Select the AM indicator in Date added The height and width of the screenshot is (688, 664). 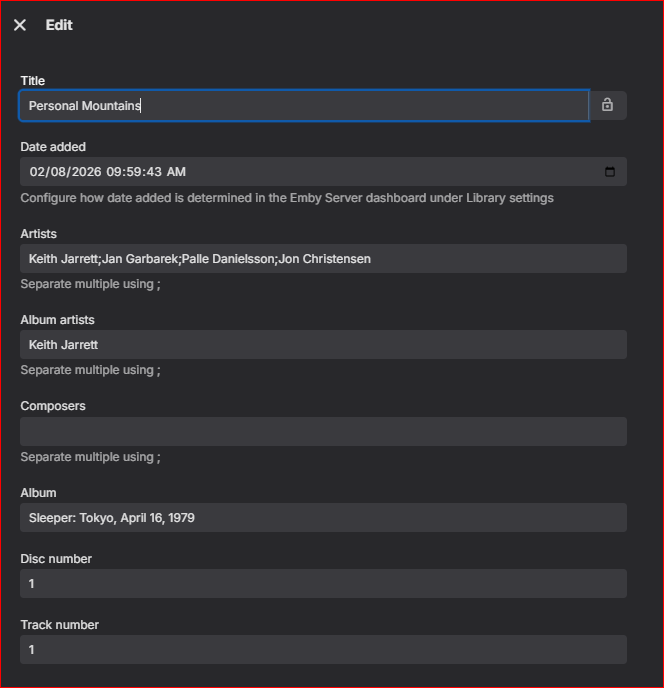tap(176, 172)
